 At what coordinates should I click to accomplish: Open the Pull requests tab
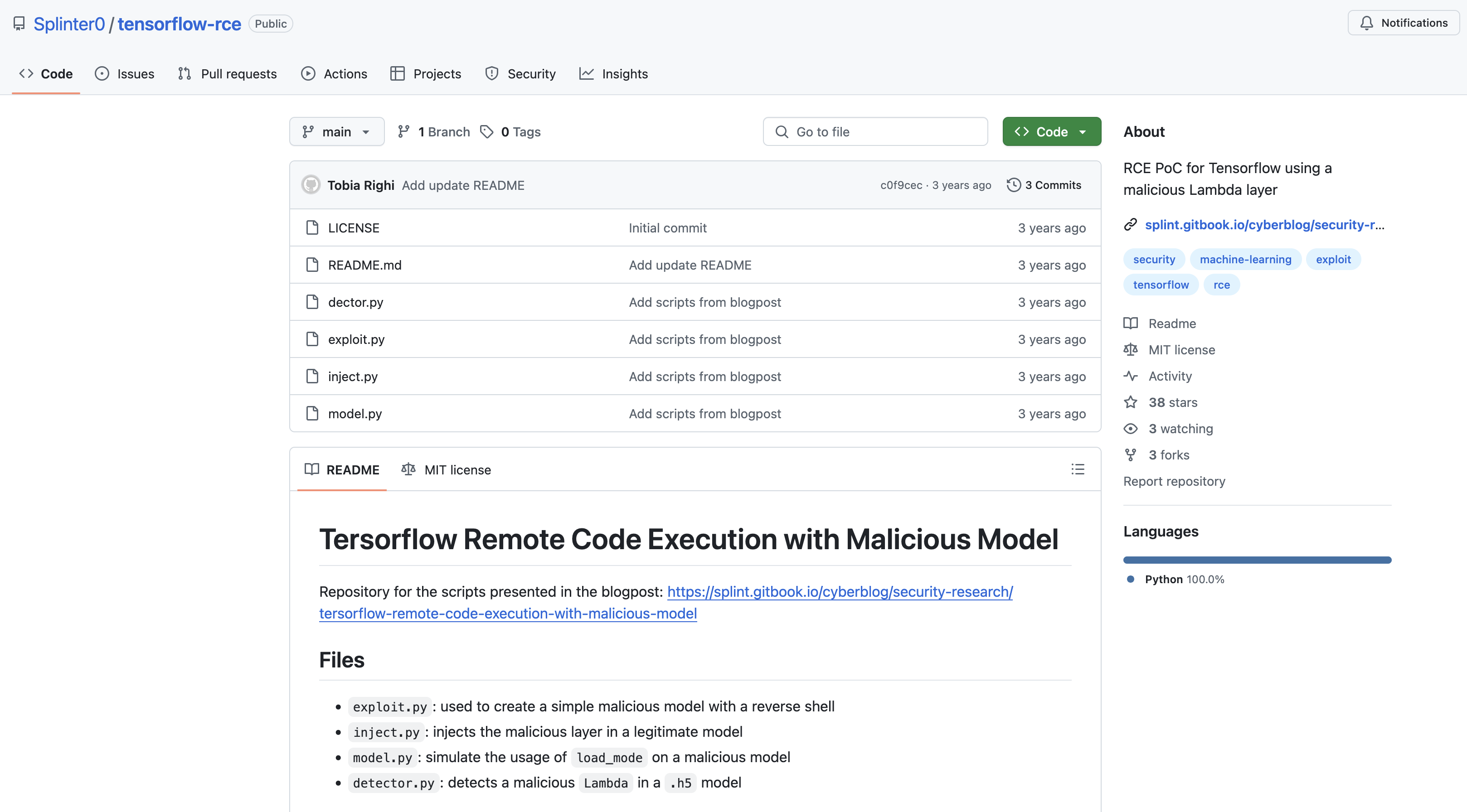[x=227, y=74]
